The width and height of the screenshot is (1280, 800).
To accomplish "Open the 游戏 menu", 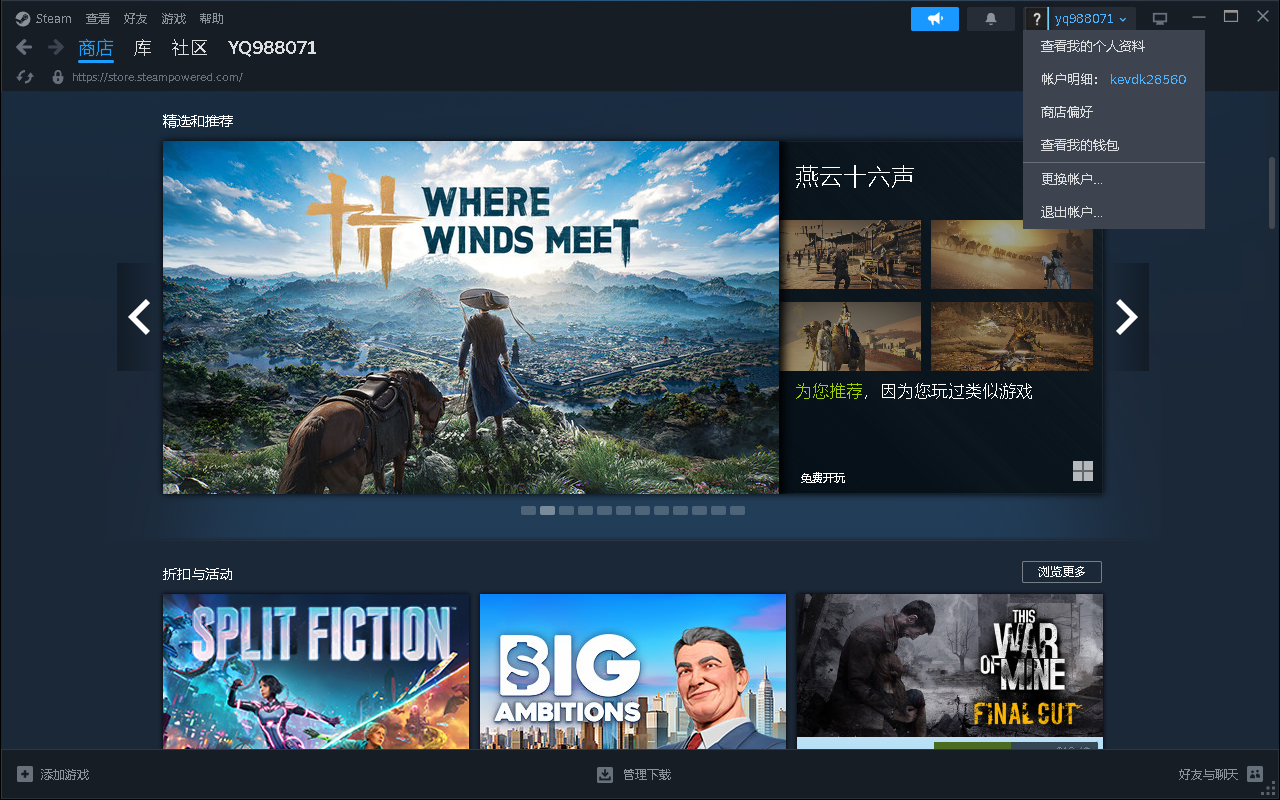I will coord(172,17).
